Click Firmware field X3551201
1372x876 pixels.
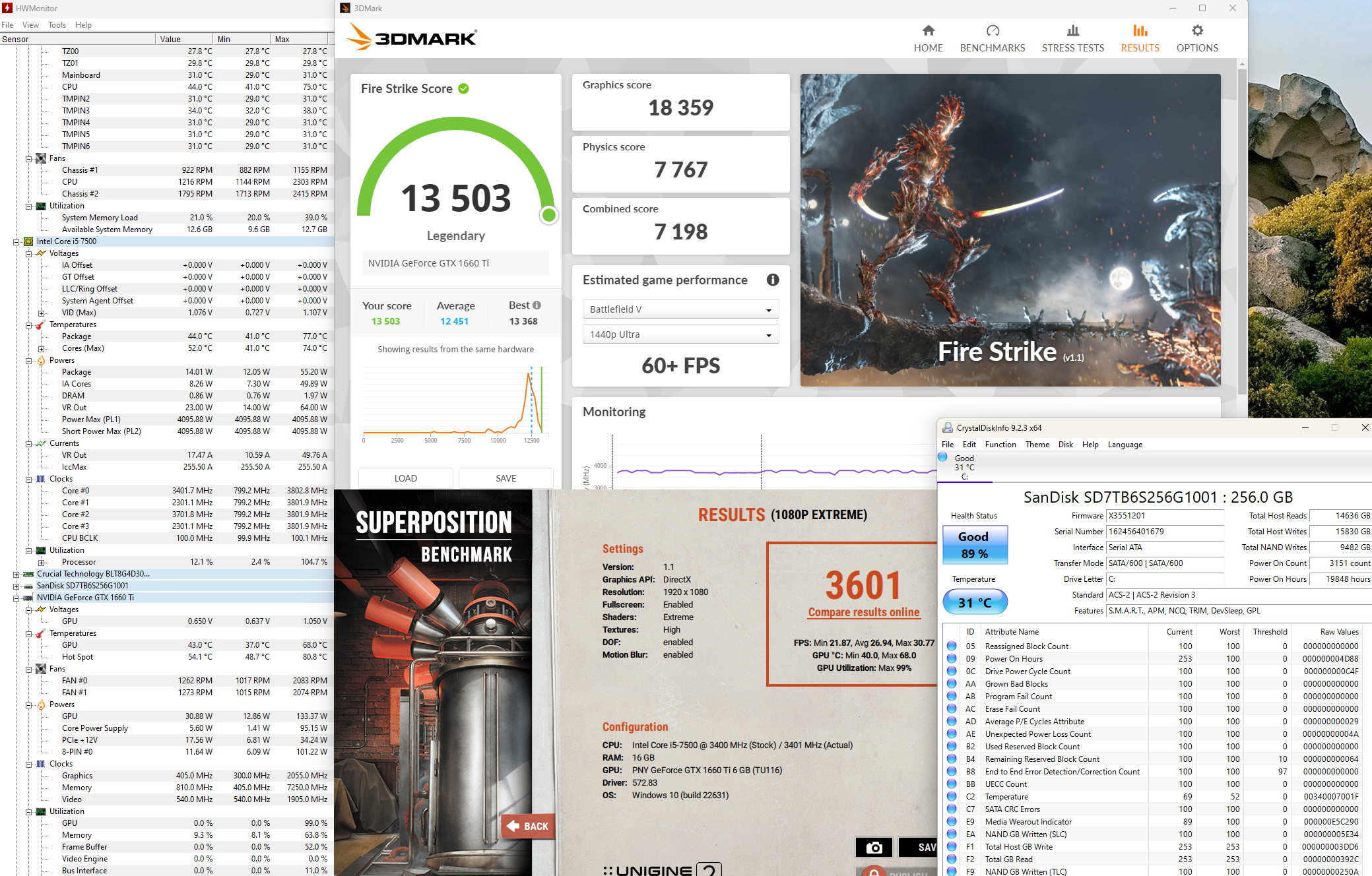(1165, 516)
